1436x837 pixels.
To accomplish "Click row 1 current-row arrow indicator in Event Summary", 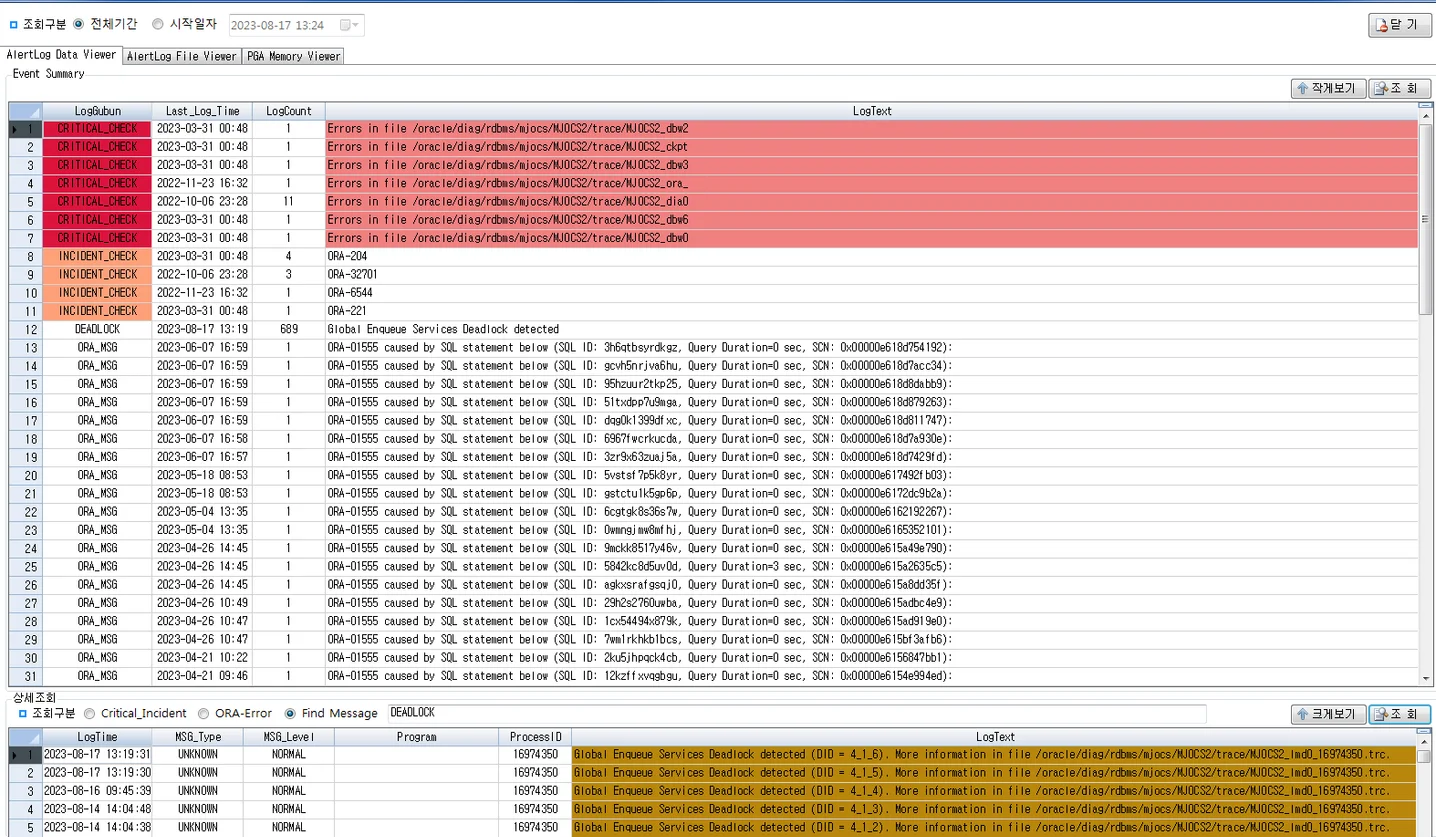I will coord(14,129).
